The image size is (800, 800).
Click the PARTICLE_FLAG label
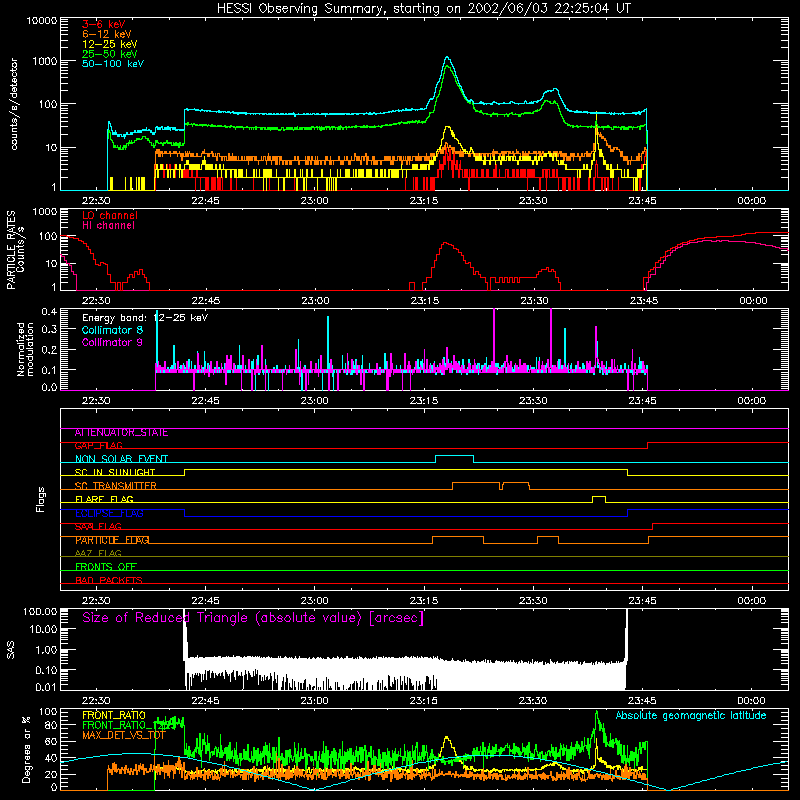coord(112,540)
